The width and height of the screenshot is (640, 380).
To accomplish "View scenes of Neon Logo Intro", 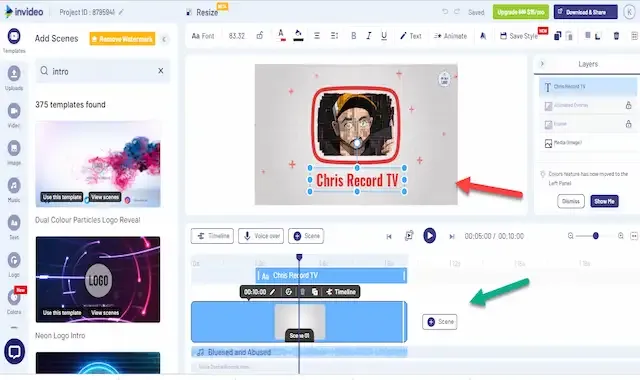I will click(105, 313).
